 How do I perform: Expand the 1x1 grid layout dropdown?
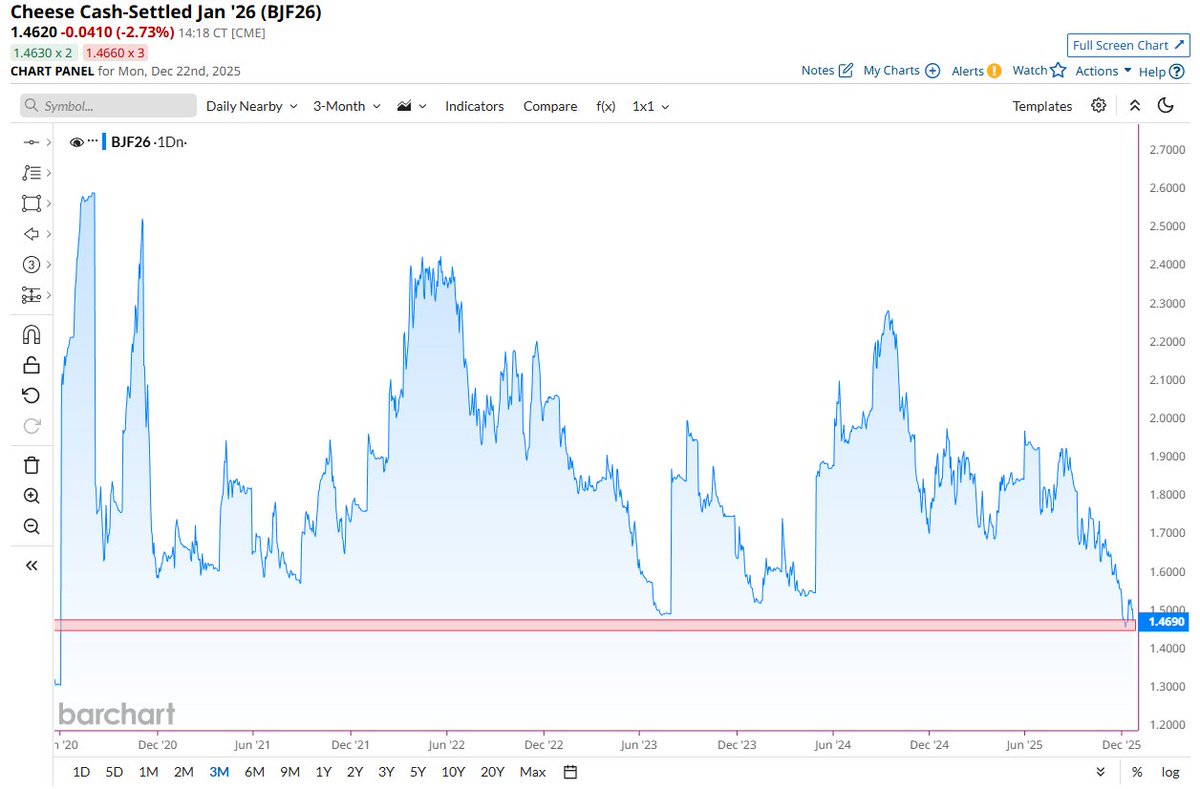(651, 106)
